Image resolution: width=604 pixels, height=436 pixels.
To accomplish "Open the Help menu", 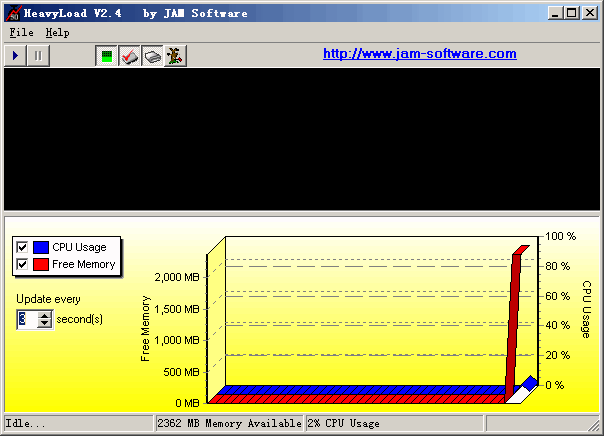I will pos(57,32).
